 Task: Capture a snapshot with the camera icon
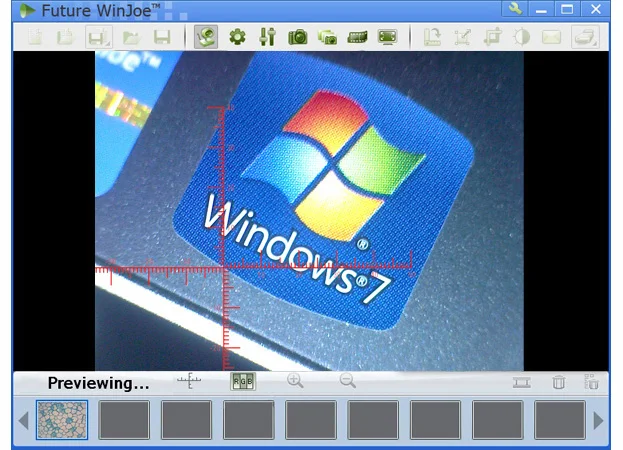298,37
